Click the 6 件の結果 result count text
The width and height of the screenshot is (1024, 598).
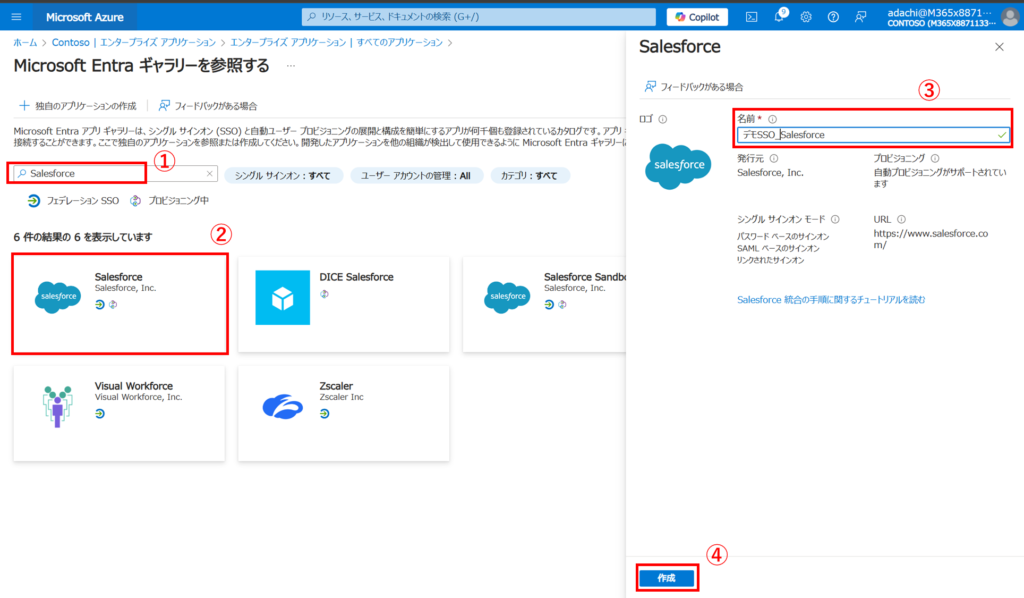pos(83,237)
